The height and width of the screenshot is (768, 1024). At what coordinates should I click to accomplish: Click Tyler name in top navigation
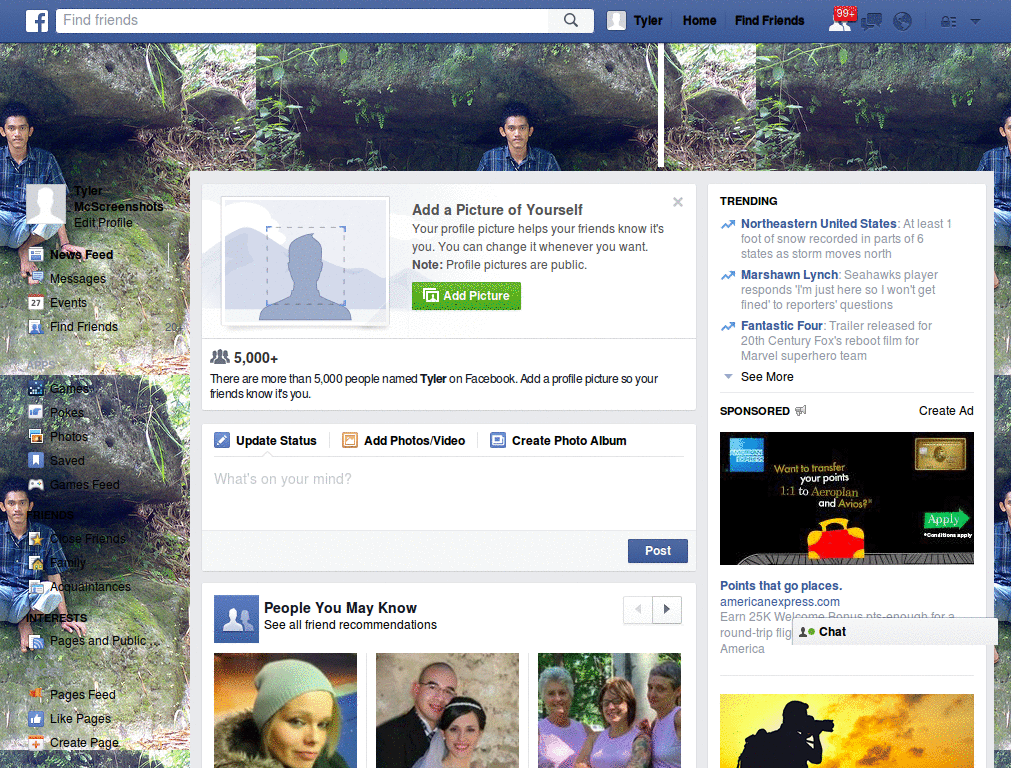648,21
